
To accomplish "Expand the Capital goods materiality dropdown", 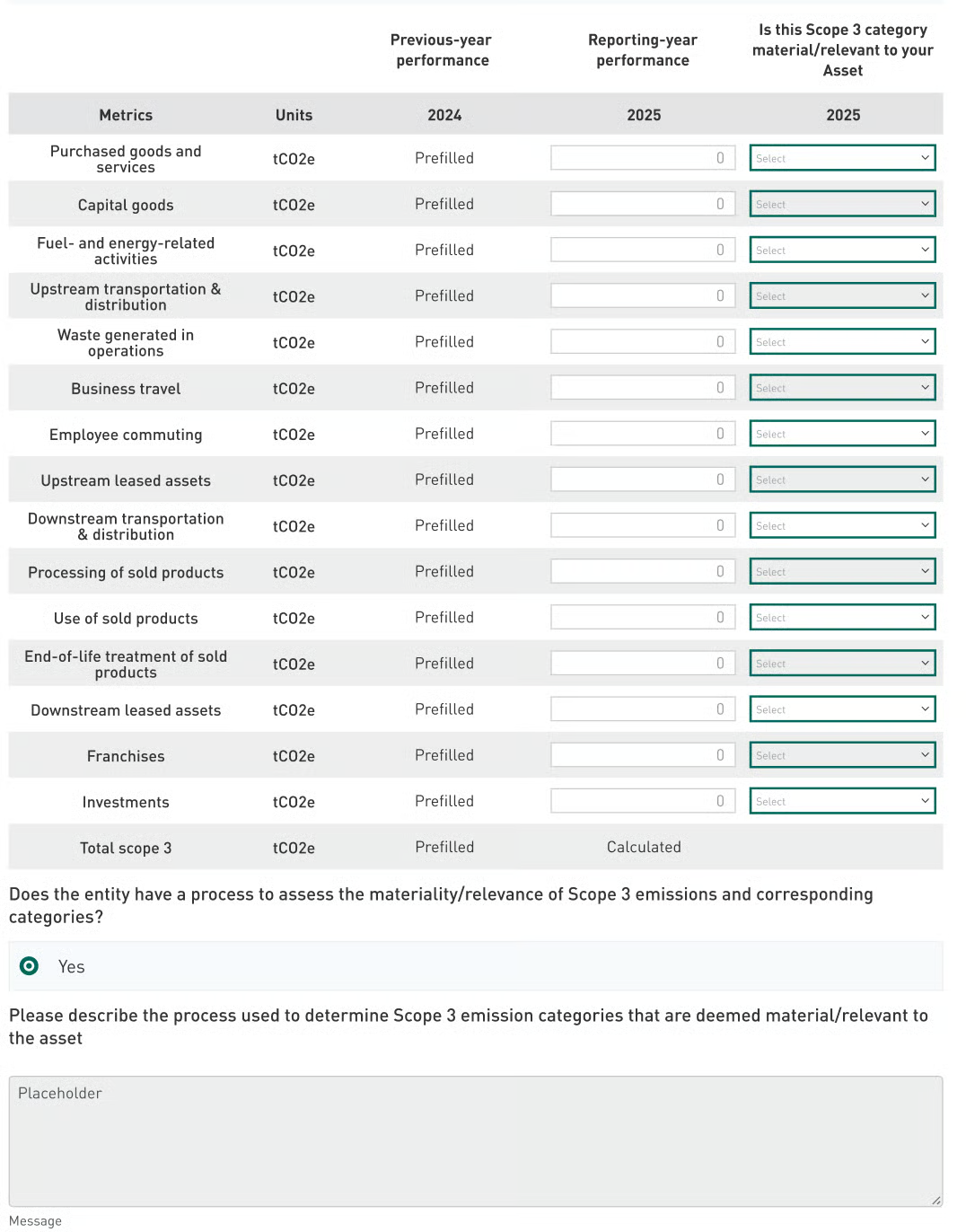I will (842, 204).
